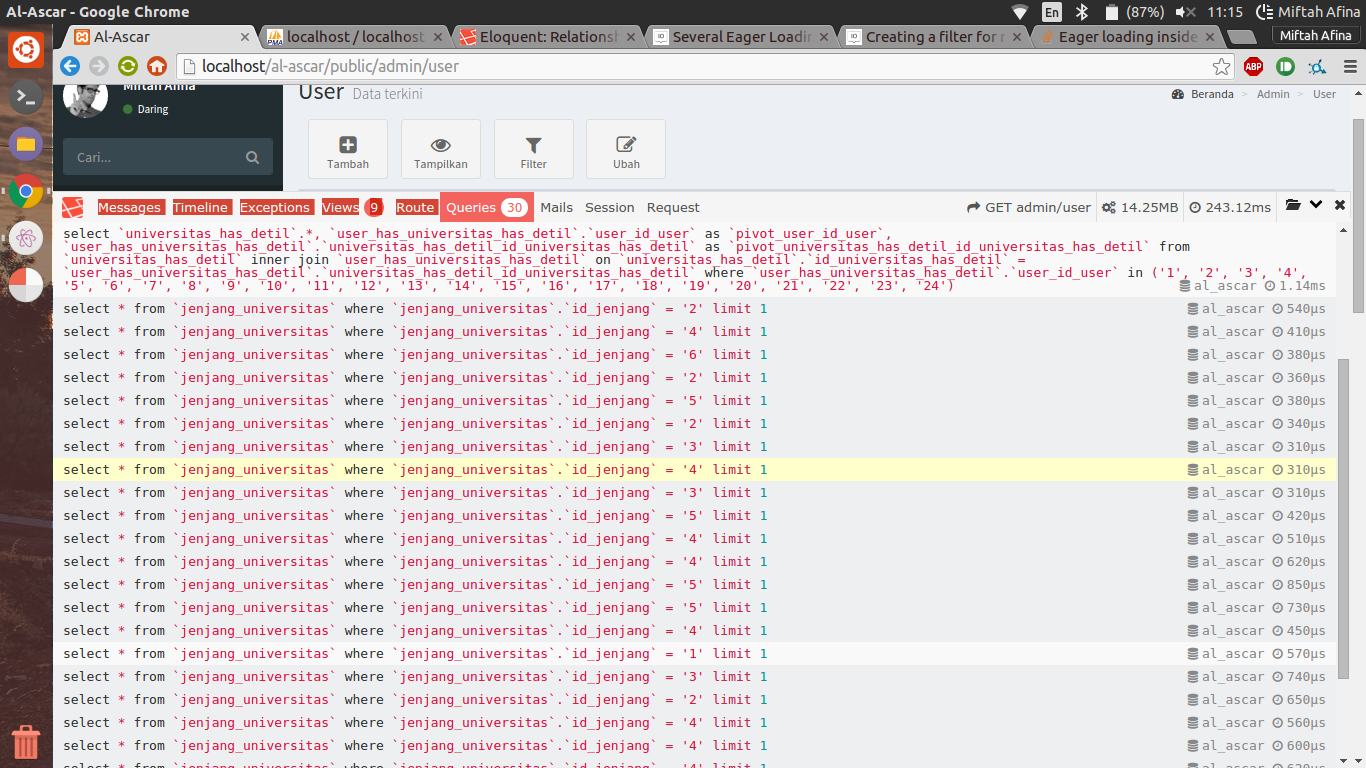Click the Ubah edit icon button
Screen dimensions: 1366x768
pos(626,150)
